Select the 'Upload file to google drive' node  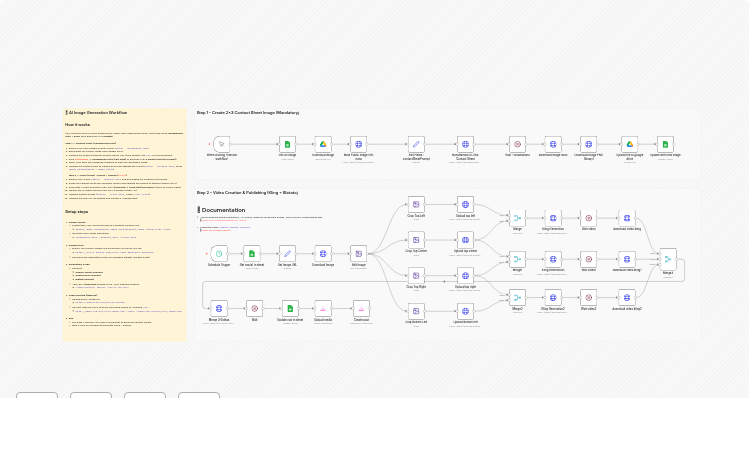629,144
